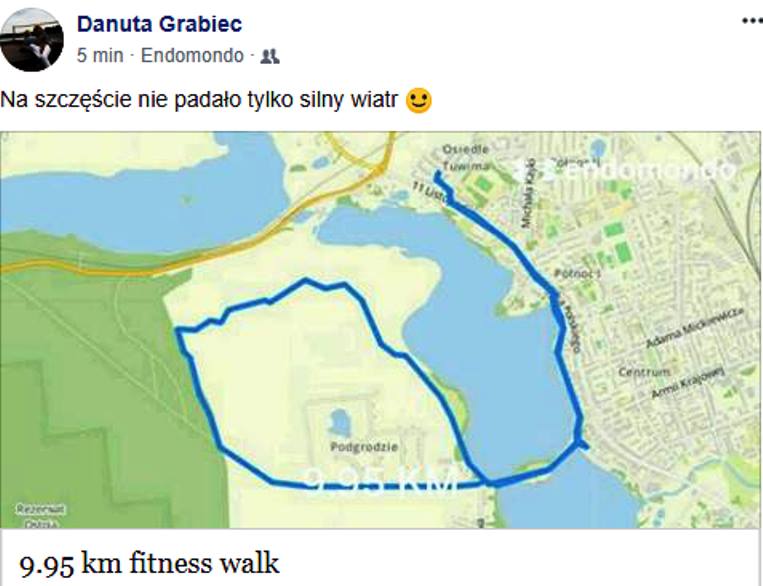Click the smiley emoji in the post
This screenshot has height=586, width=763.
pos(418,101)
